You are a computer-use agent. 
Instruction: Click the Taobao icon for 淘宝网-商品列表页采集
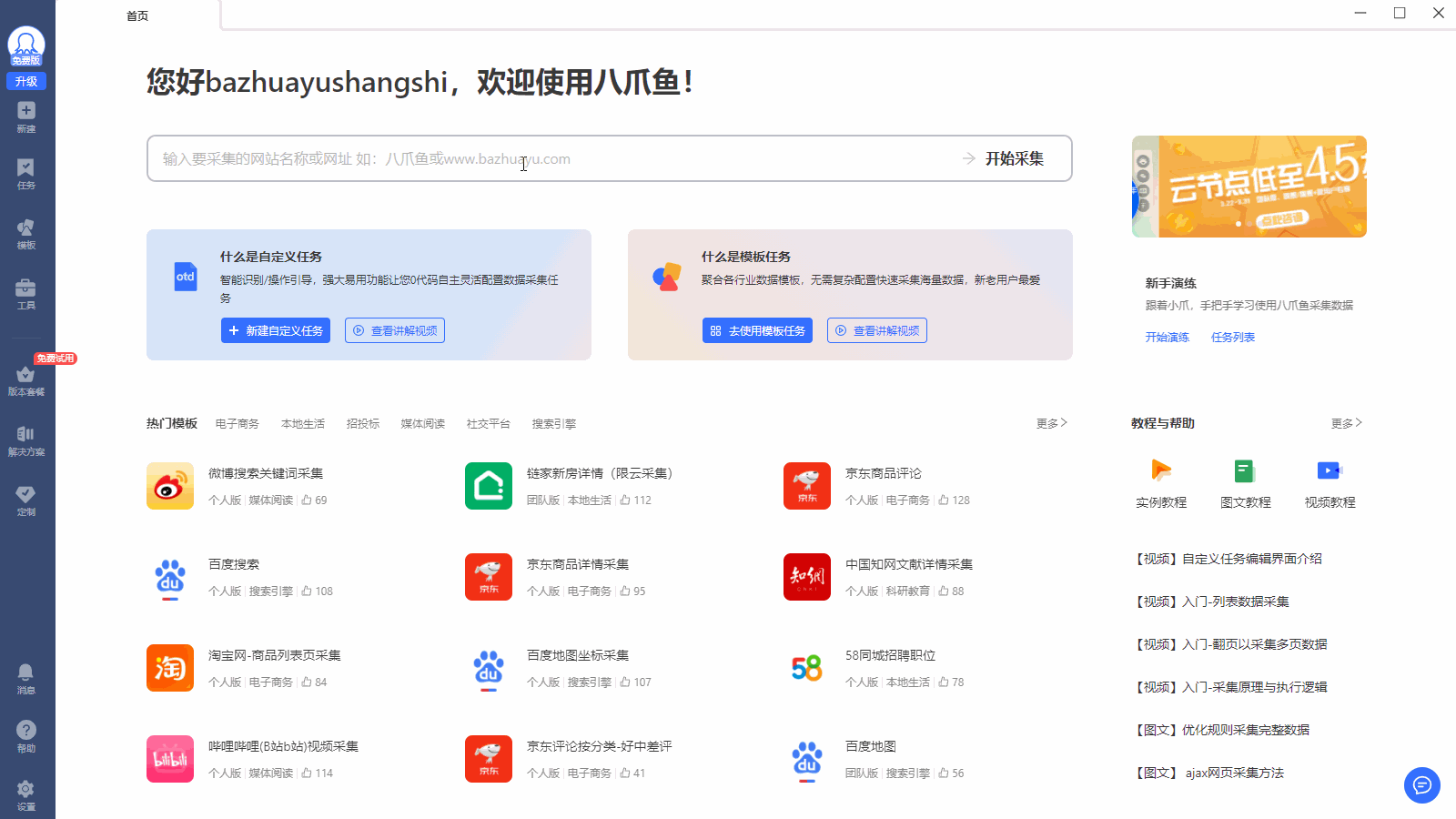(170, 668)
